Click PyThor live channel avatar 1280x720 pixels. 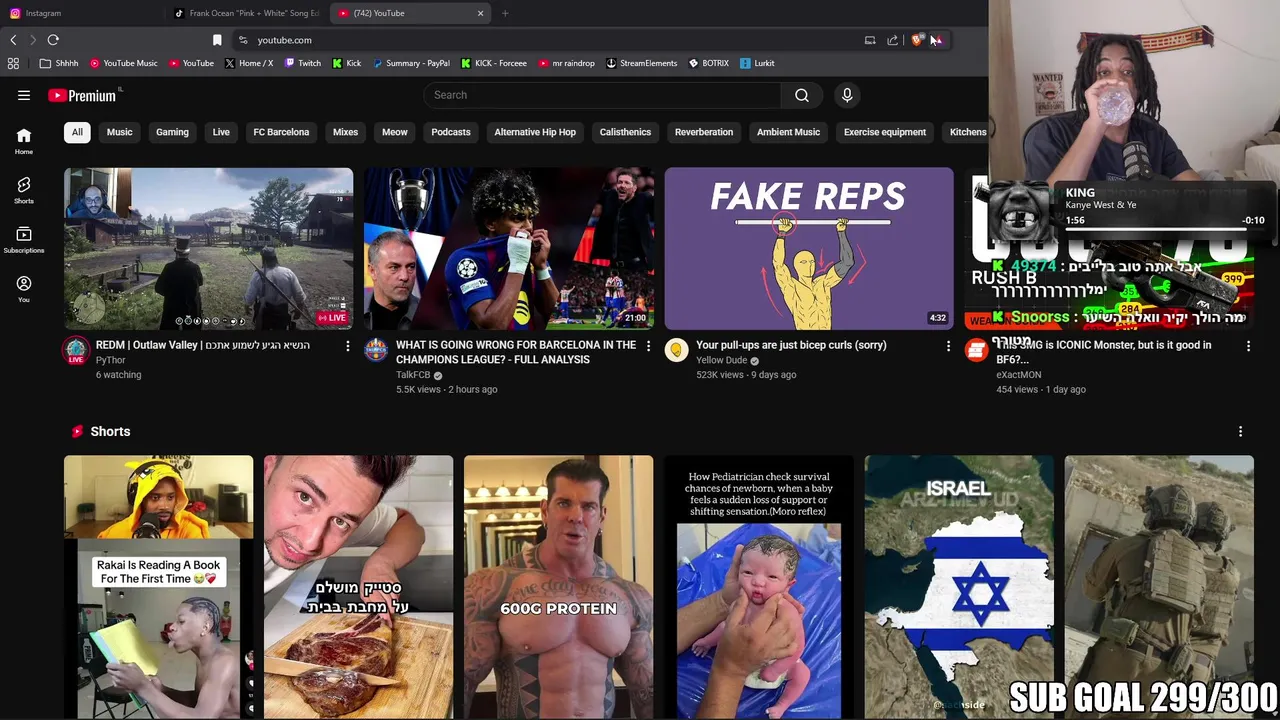[76, 350]
